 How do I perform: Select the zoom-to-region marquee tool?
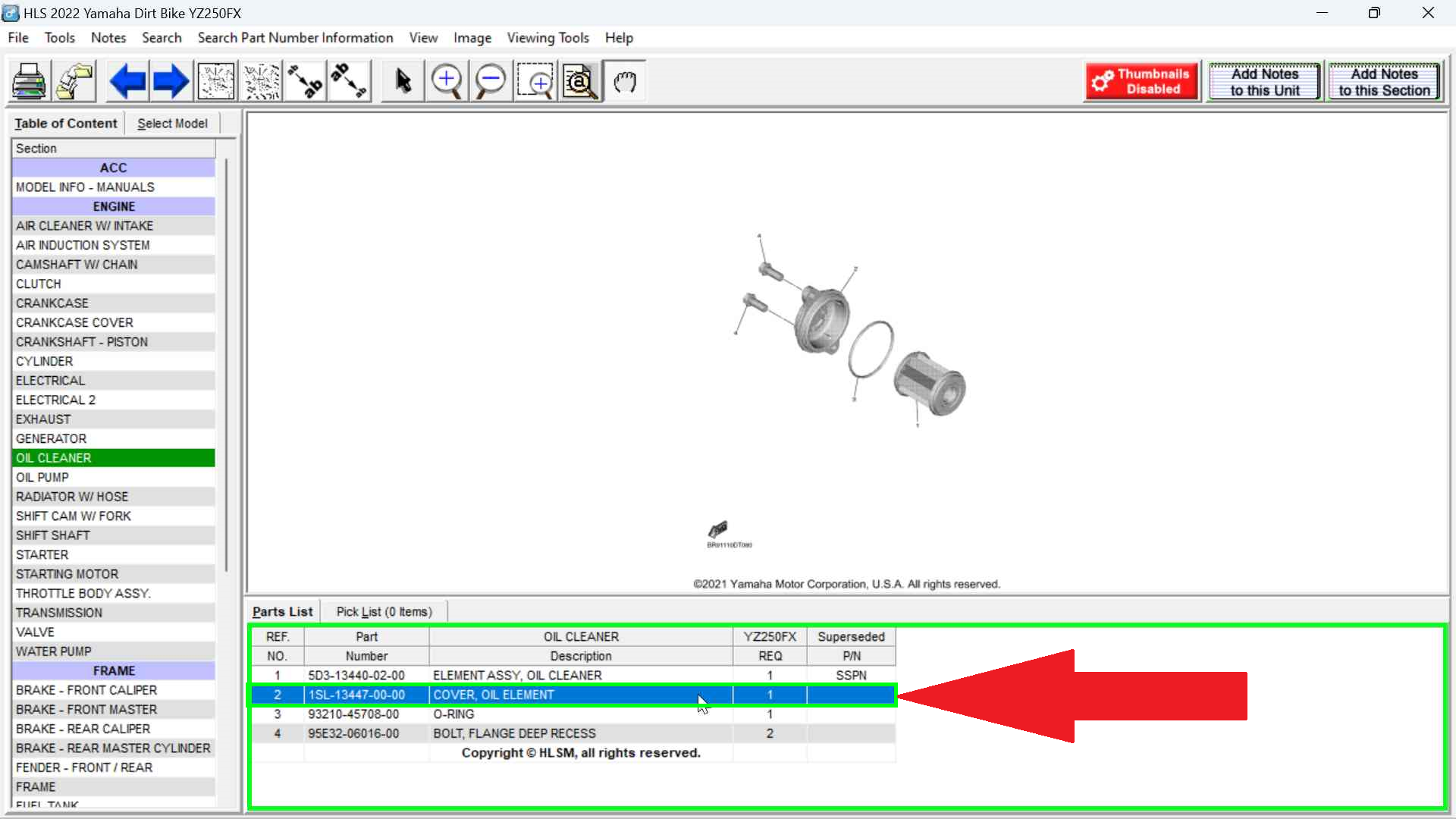(x=536, y=81)
